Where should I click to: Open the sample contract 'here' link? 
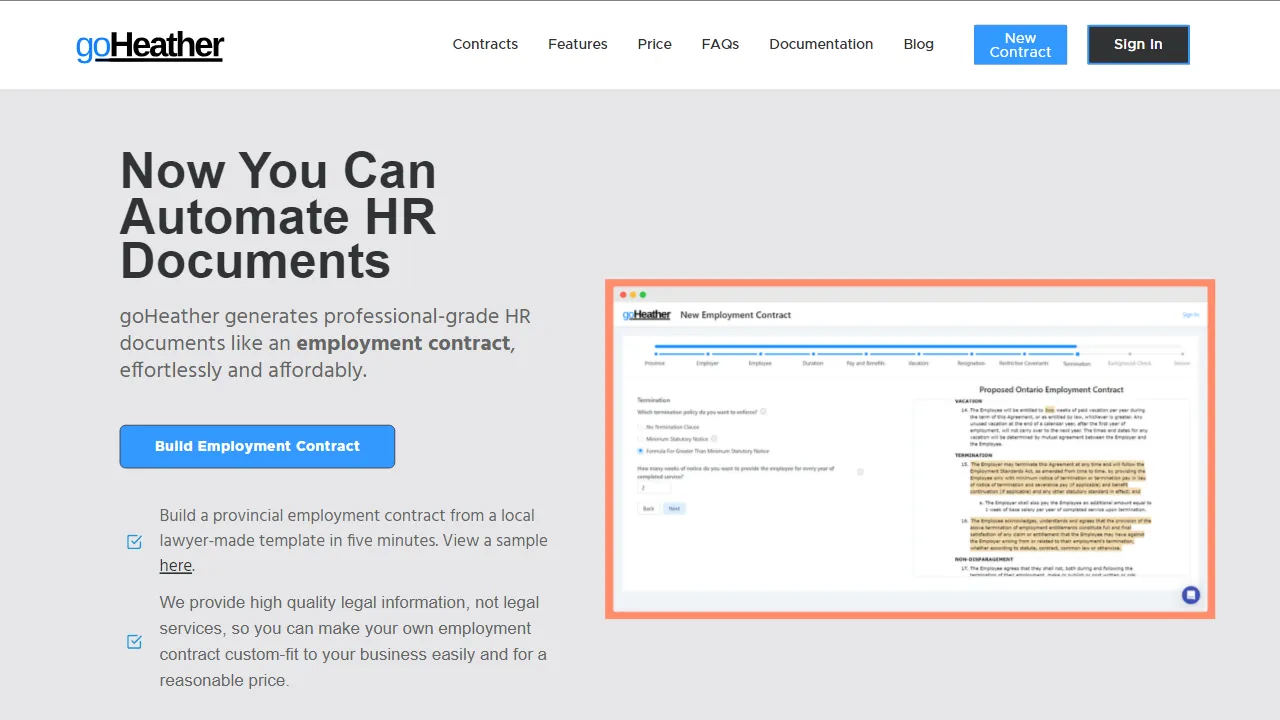point(175,566)
